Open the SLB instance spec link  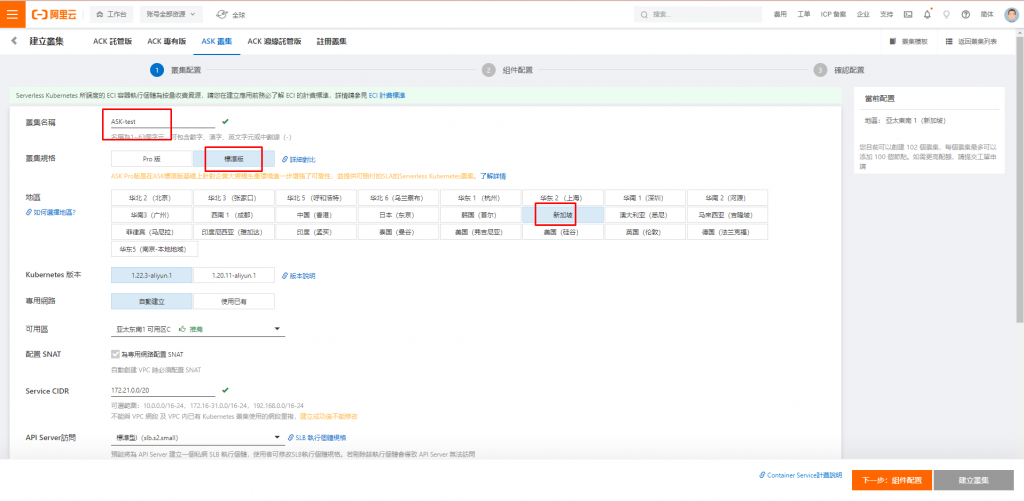point(317,438)
